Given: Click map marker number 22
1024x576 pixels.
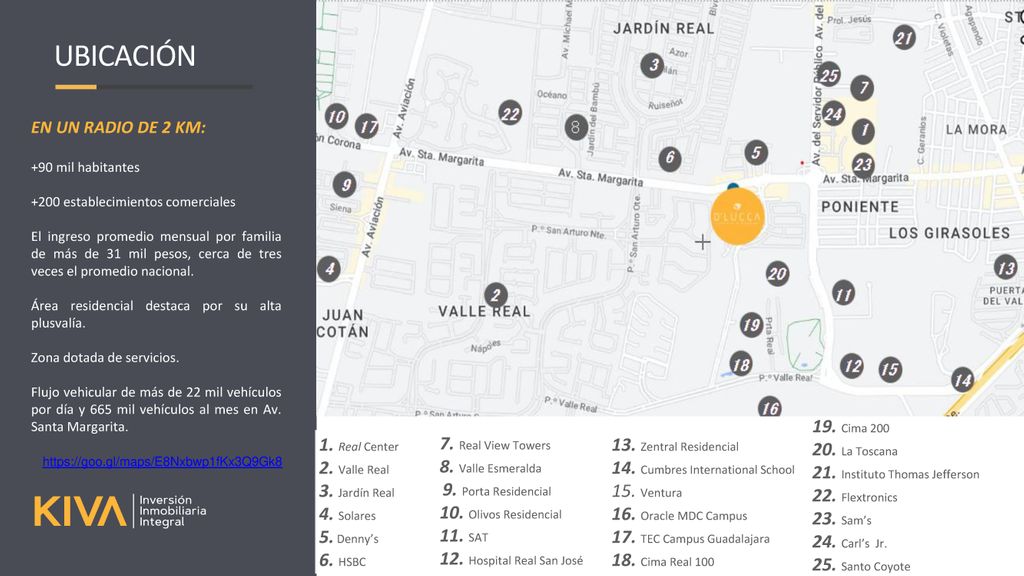Looking at the screenshot, I should [510, 114].
